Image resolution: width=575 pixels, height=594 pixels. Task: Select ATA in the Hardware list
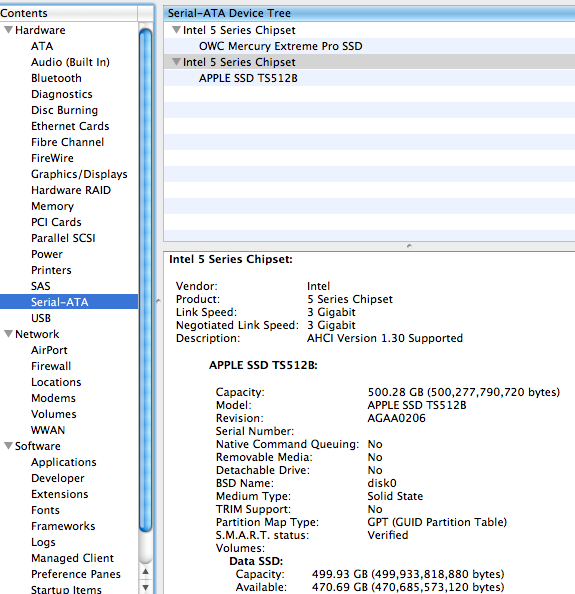[x=42, y=46]
